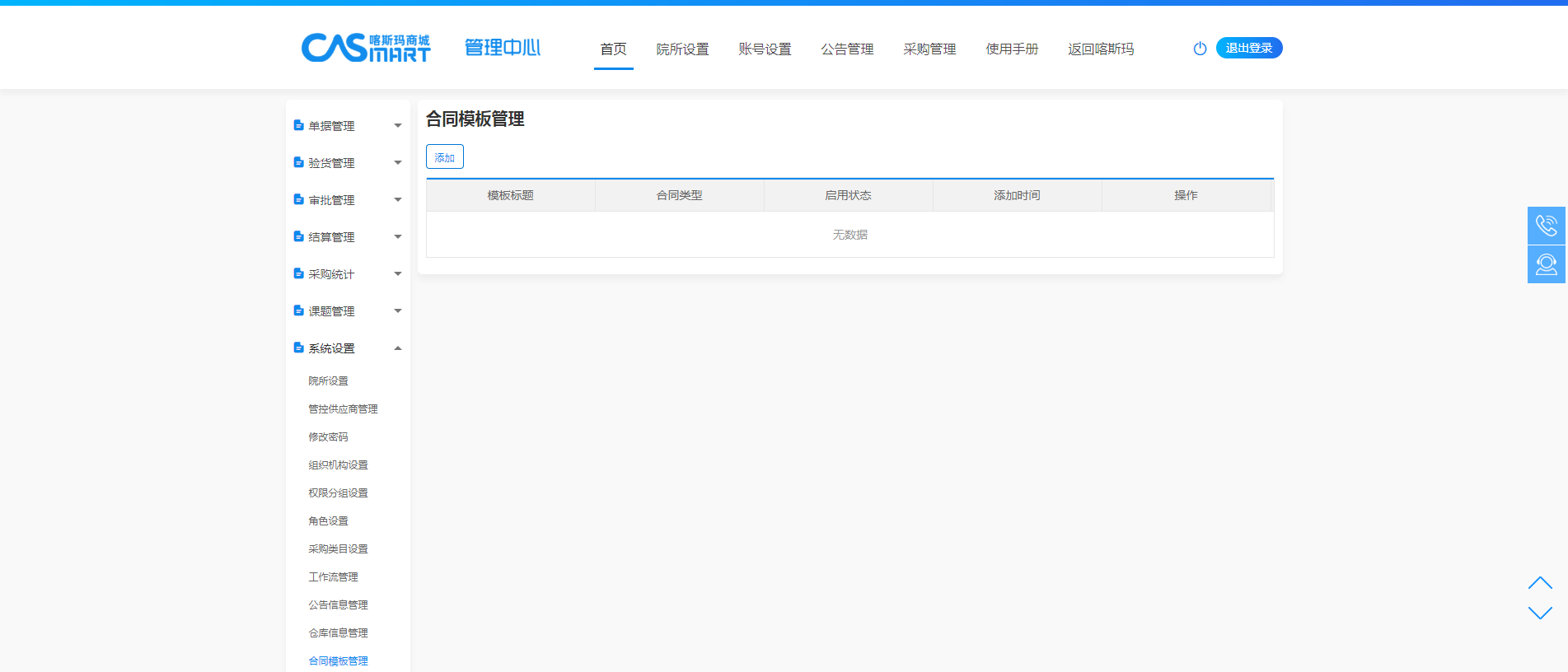Click the power icon beside logout
This screenshot has width=1568, height=672.
coord(1200,49)
